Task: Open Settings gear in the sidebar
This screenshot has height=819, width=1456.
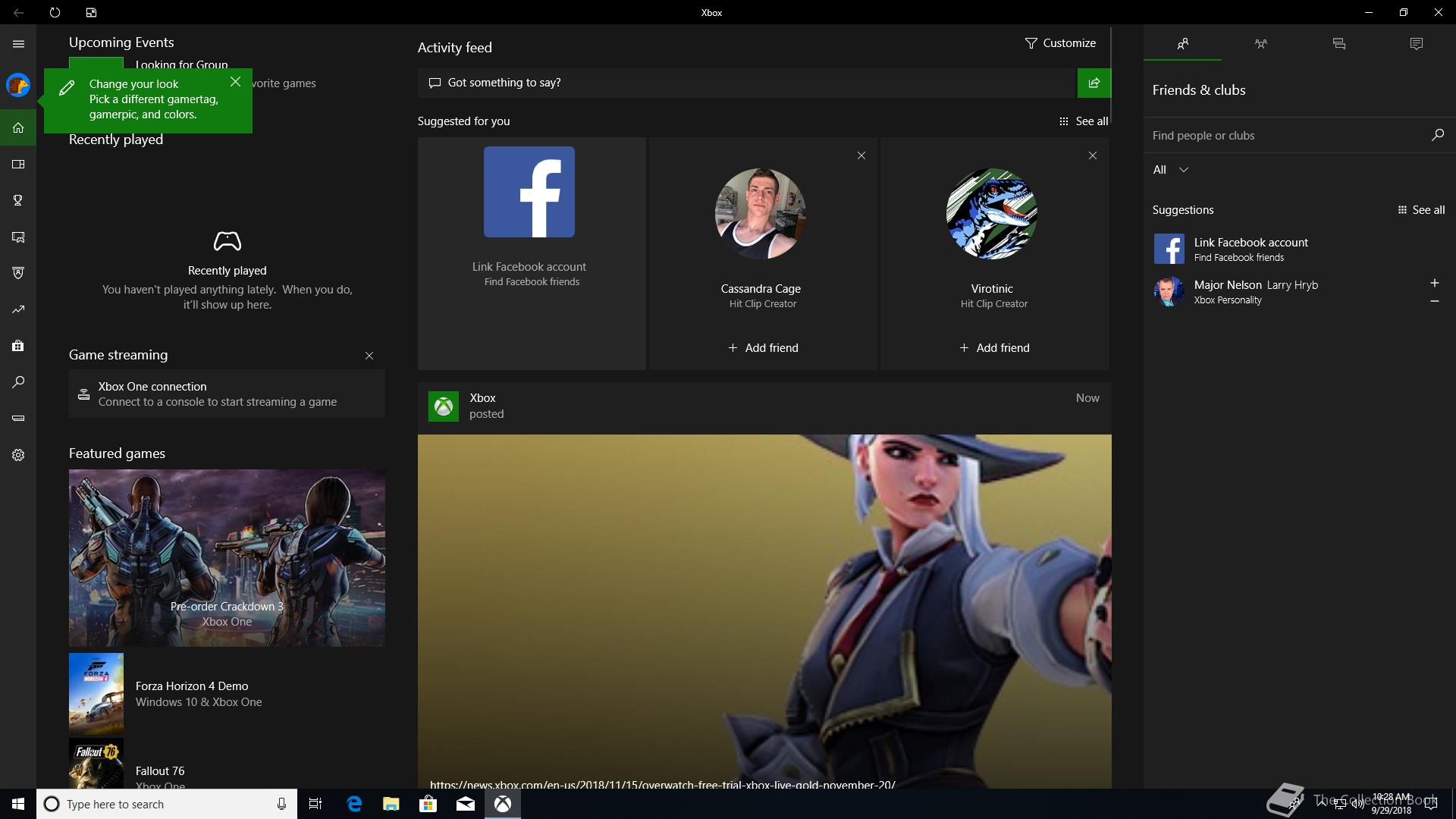Action: (18, 455)
